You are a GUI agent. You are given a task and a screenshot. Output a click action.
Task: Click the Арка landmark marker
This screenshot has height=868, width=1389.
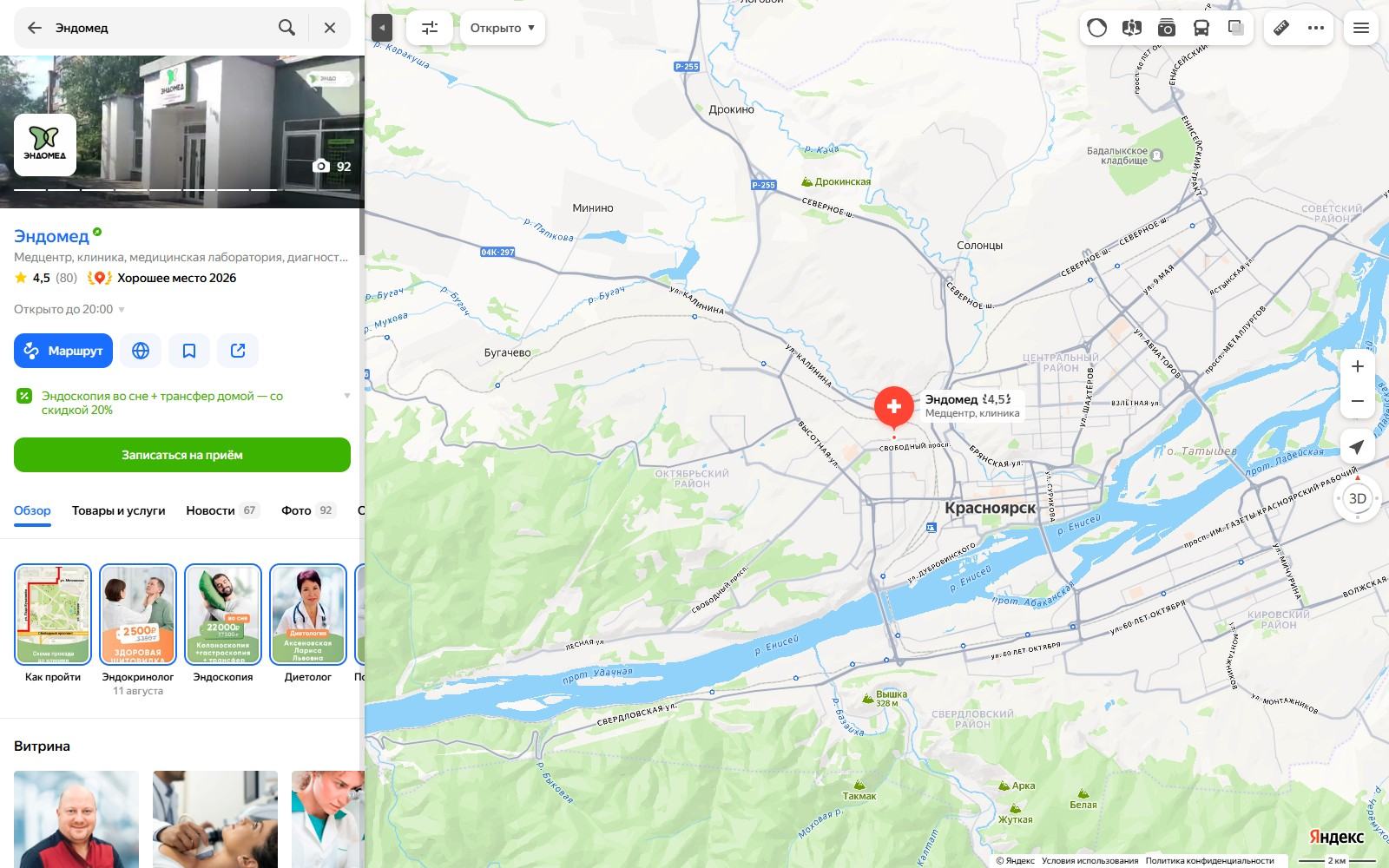pyautogui.click(x=1017, y=786)
